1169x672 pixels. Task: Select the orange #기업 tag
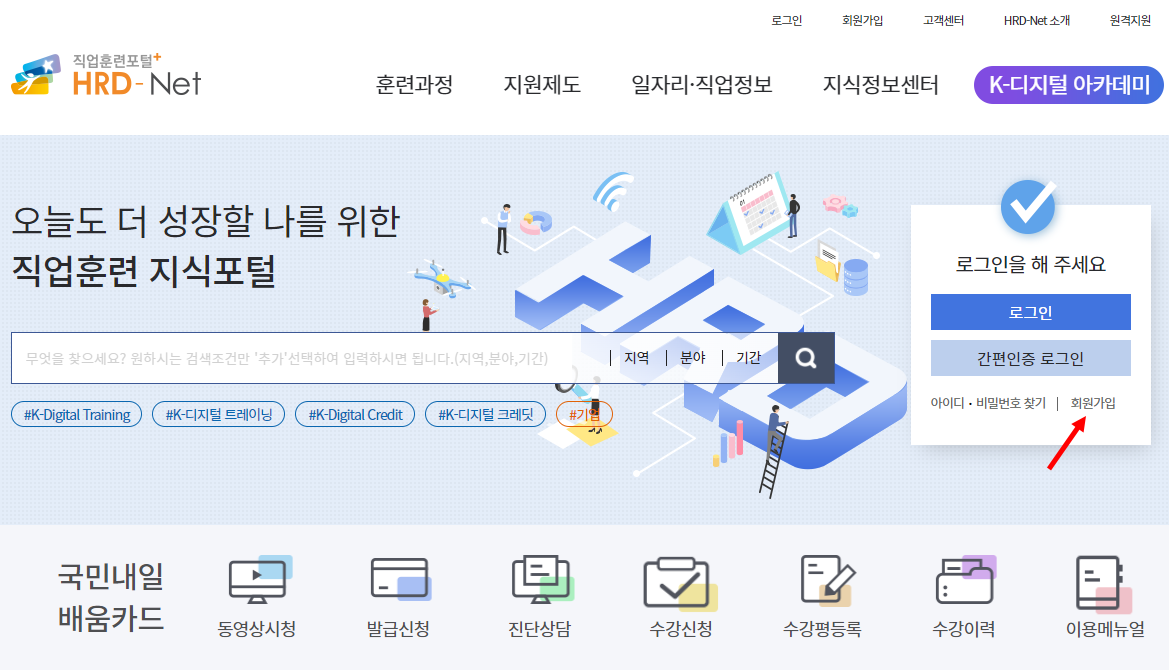coord(584,415)
